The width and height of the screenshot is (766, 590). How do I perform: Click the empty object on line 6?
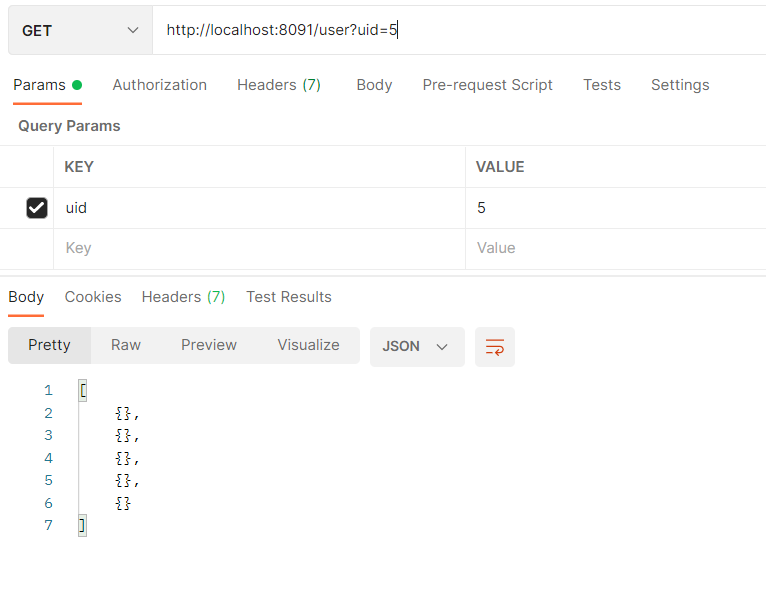pyautogui.click(x=123, y=503)
